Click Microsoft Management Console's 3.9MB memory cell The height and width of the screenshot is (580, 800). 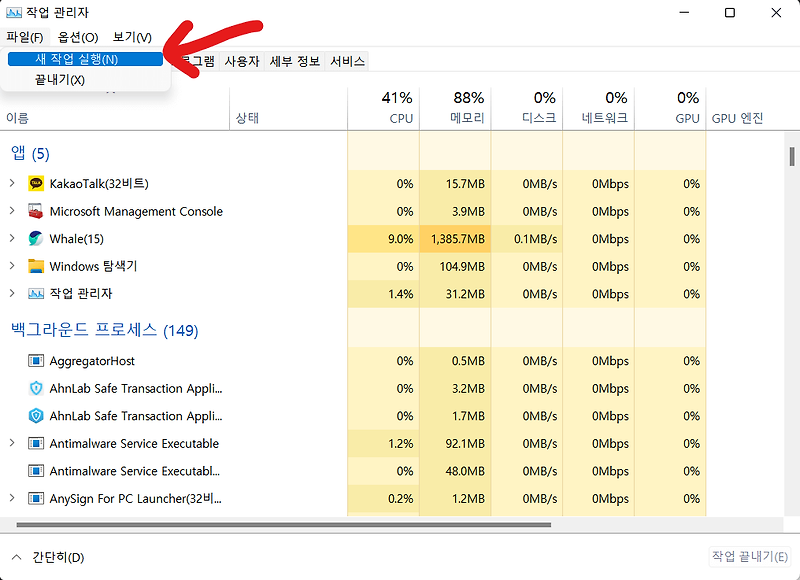point(455,211)
